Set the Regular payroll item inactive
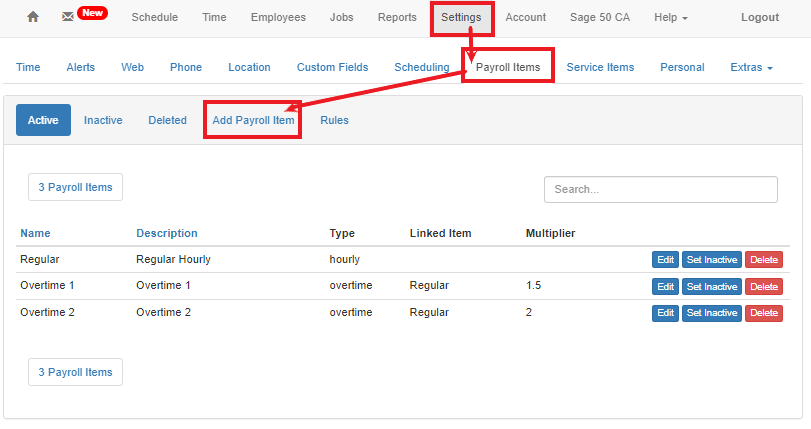 tap(712, 260)
